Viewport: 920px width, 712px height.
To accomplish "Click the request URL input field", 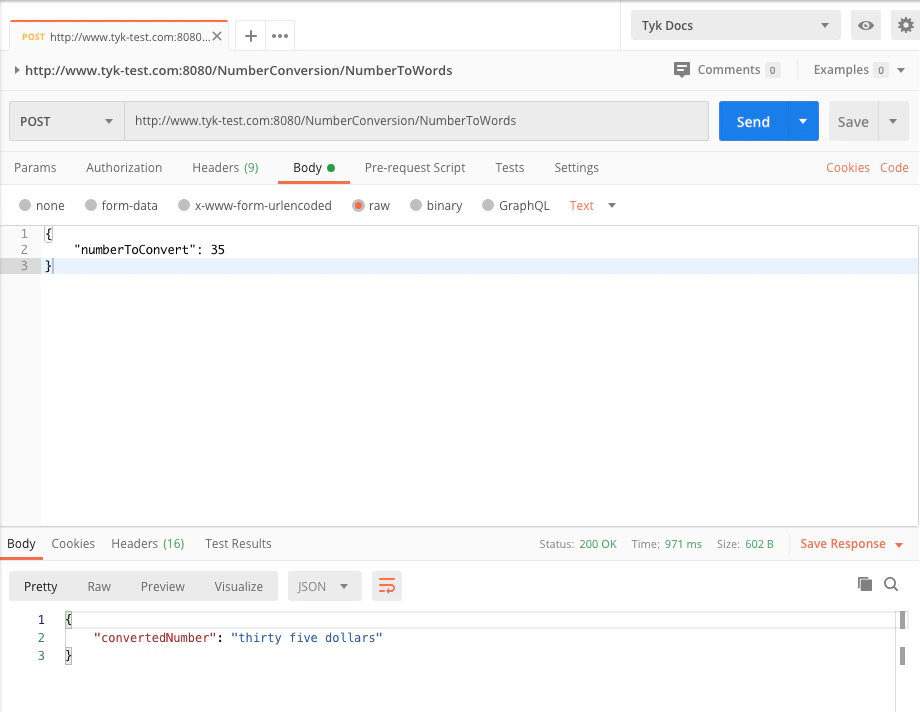I will pyautogui.click(x=416, y=121).
